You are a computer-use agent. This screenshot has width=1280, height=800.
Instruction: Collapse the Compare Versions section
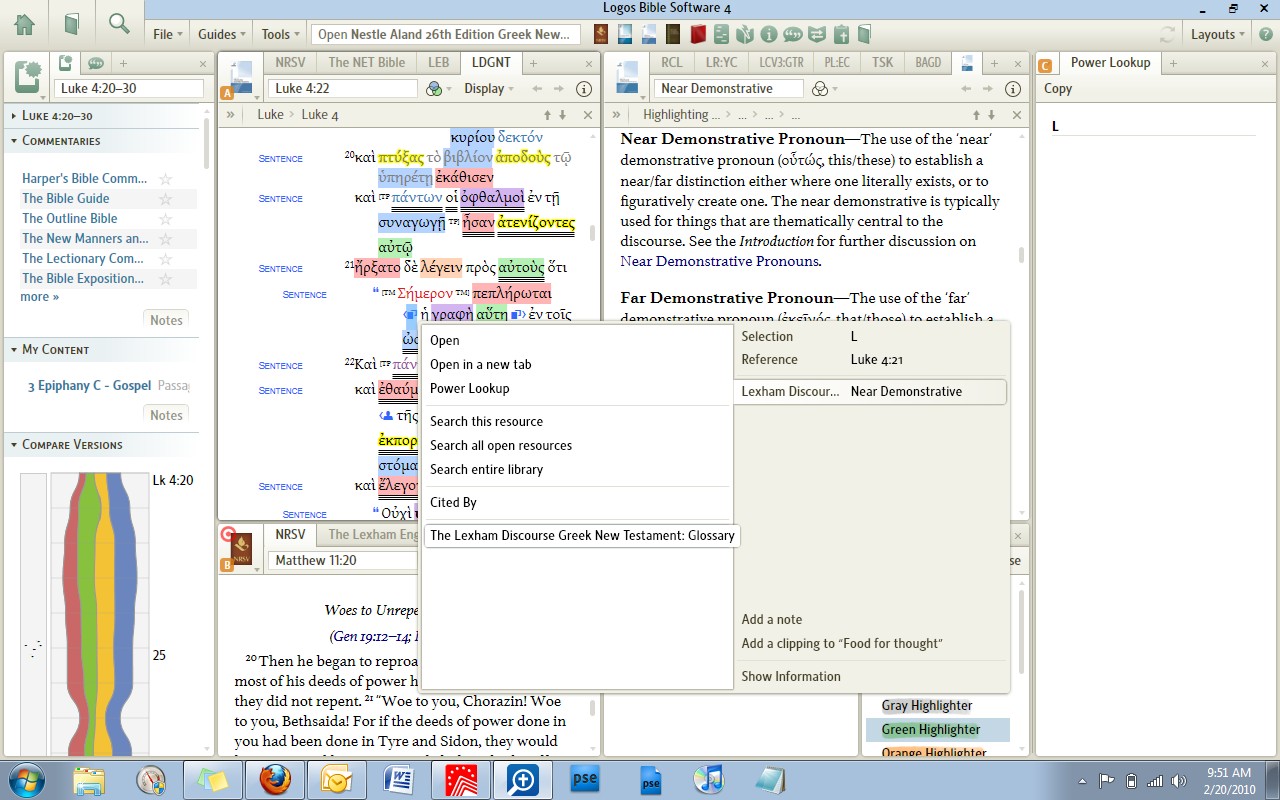[x=14, y=444]
